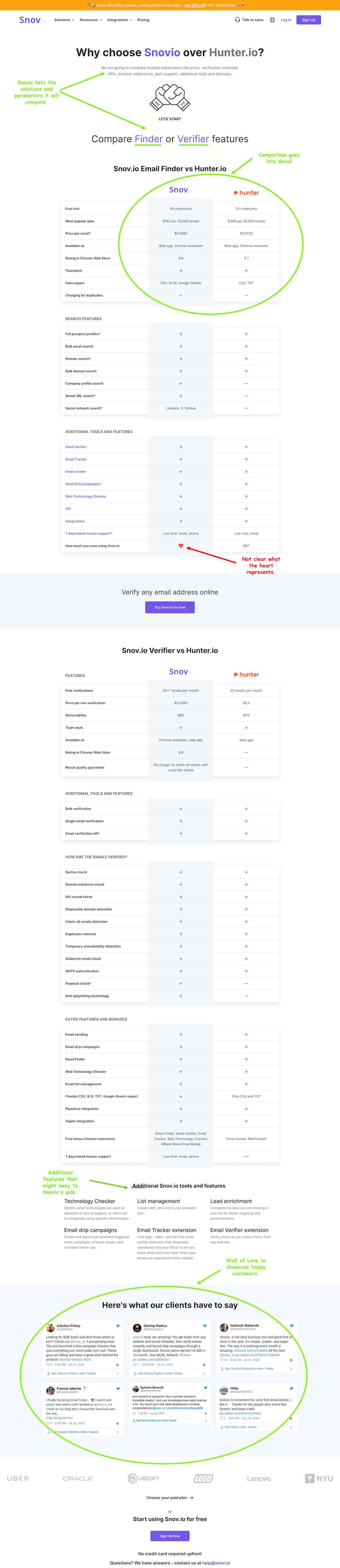The image size is (340, 1568).
Task: Open See Zebulun Pirkey's other Tweets
Action: tap(73, 1373)
